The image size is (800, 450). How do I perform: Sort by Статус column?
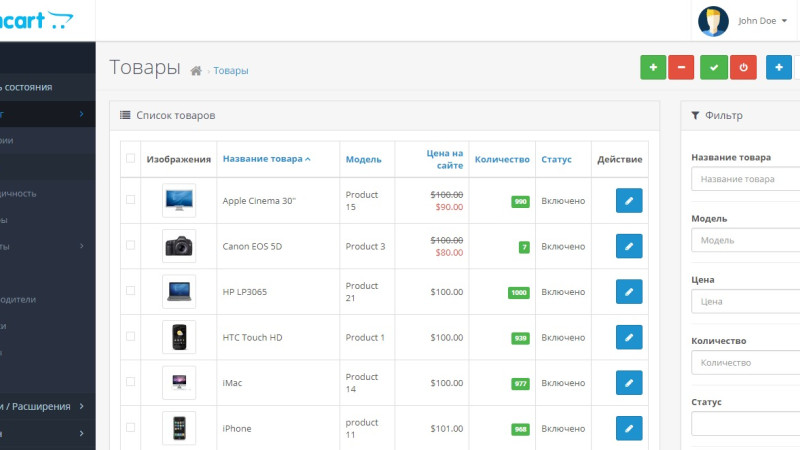coord(556,159)
